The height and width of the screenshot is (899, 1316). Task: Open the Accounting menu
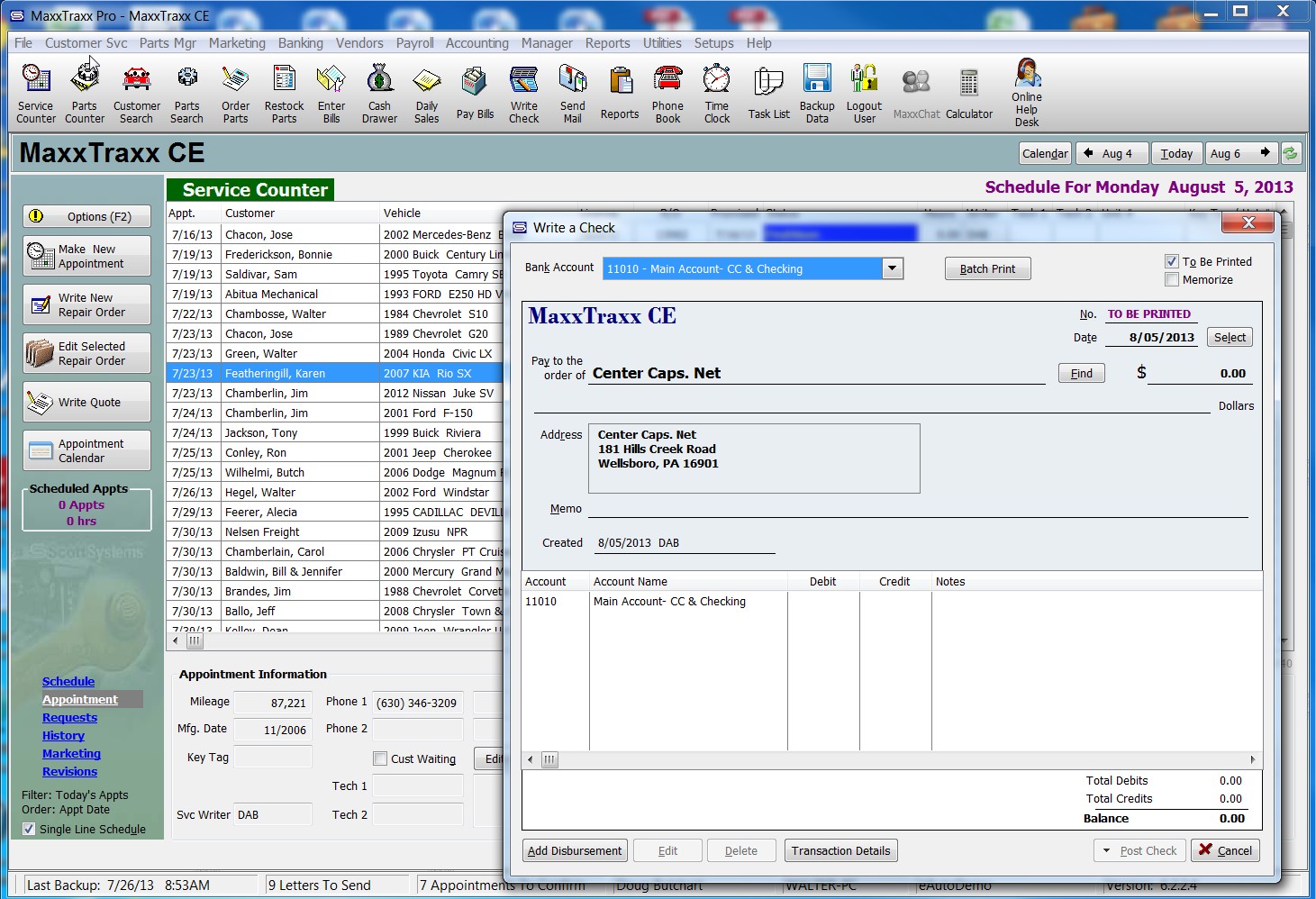[477, 42]
